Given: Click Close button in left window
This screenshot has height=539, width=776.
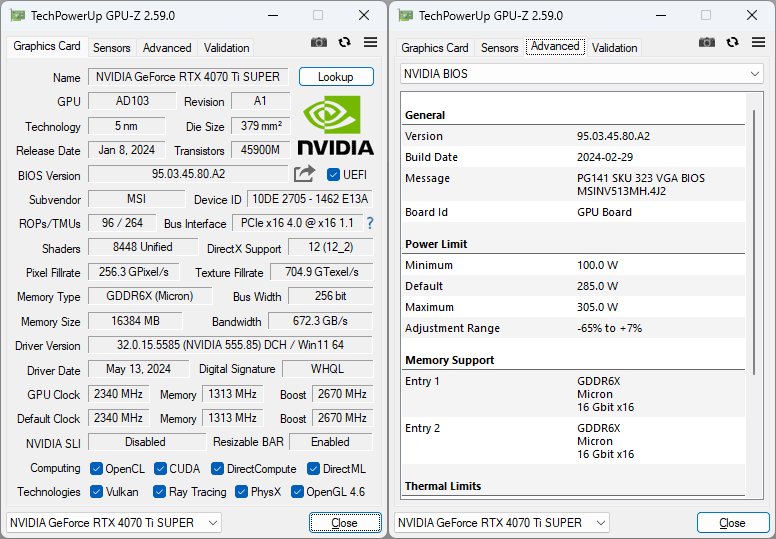Looking at the screenshot, I should click(x=345, y=523).
